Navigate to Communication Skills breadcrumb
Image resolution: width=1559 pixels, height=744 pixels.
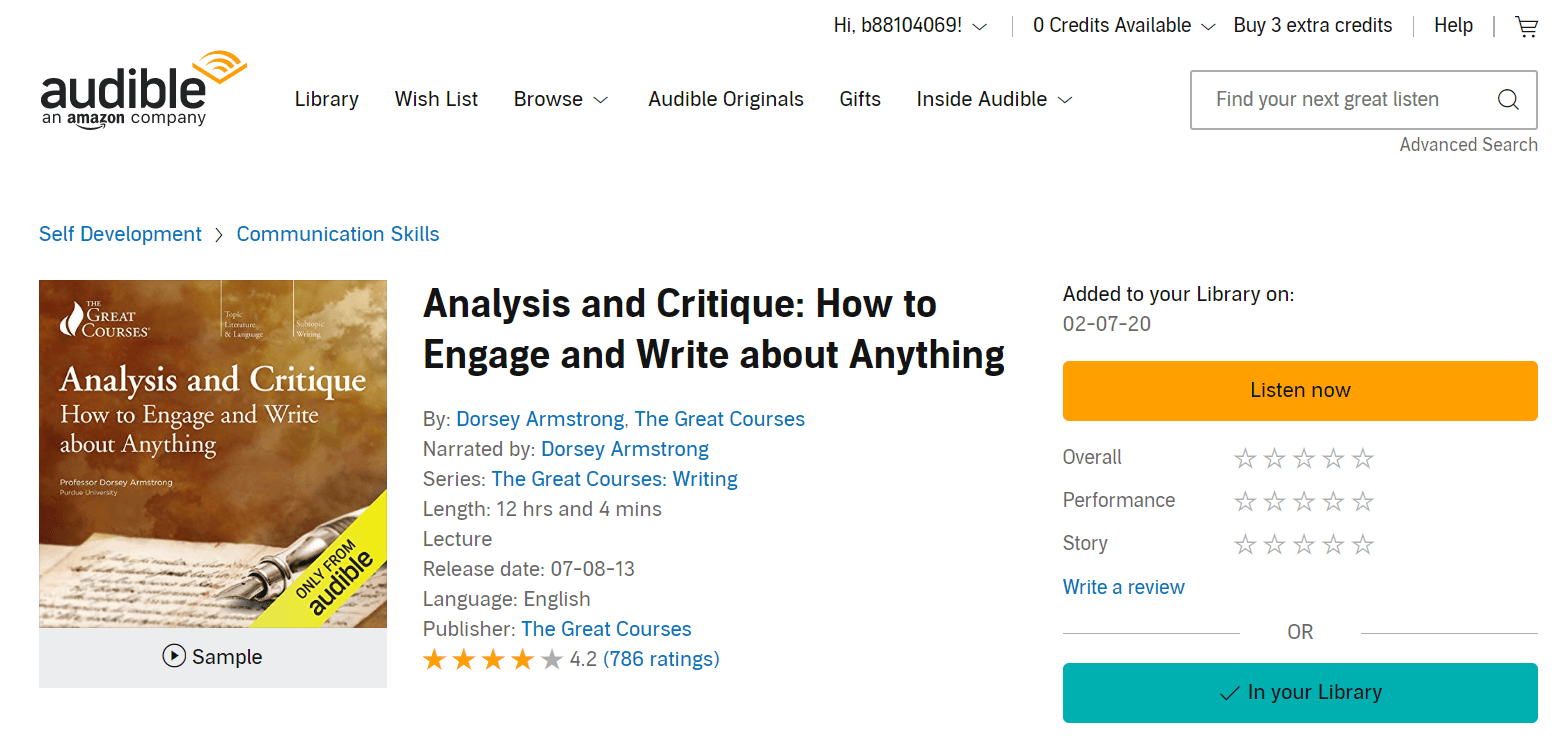[x=338, y=234]
